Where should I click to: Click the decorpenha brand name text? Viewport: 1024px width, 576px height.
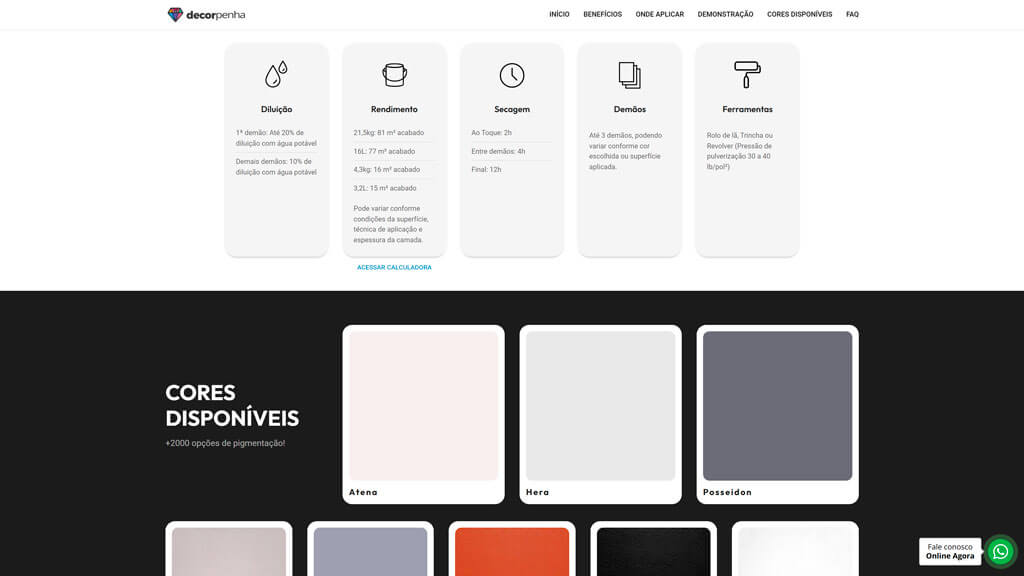[x=216, y=15]
